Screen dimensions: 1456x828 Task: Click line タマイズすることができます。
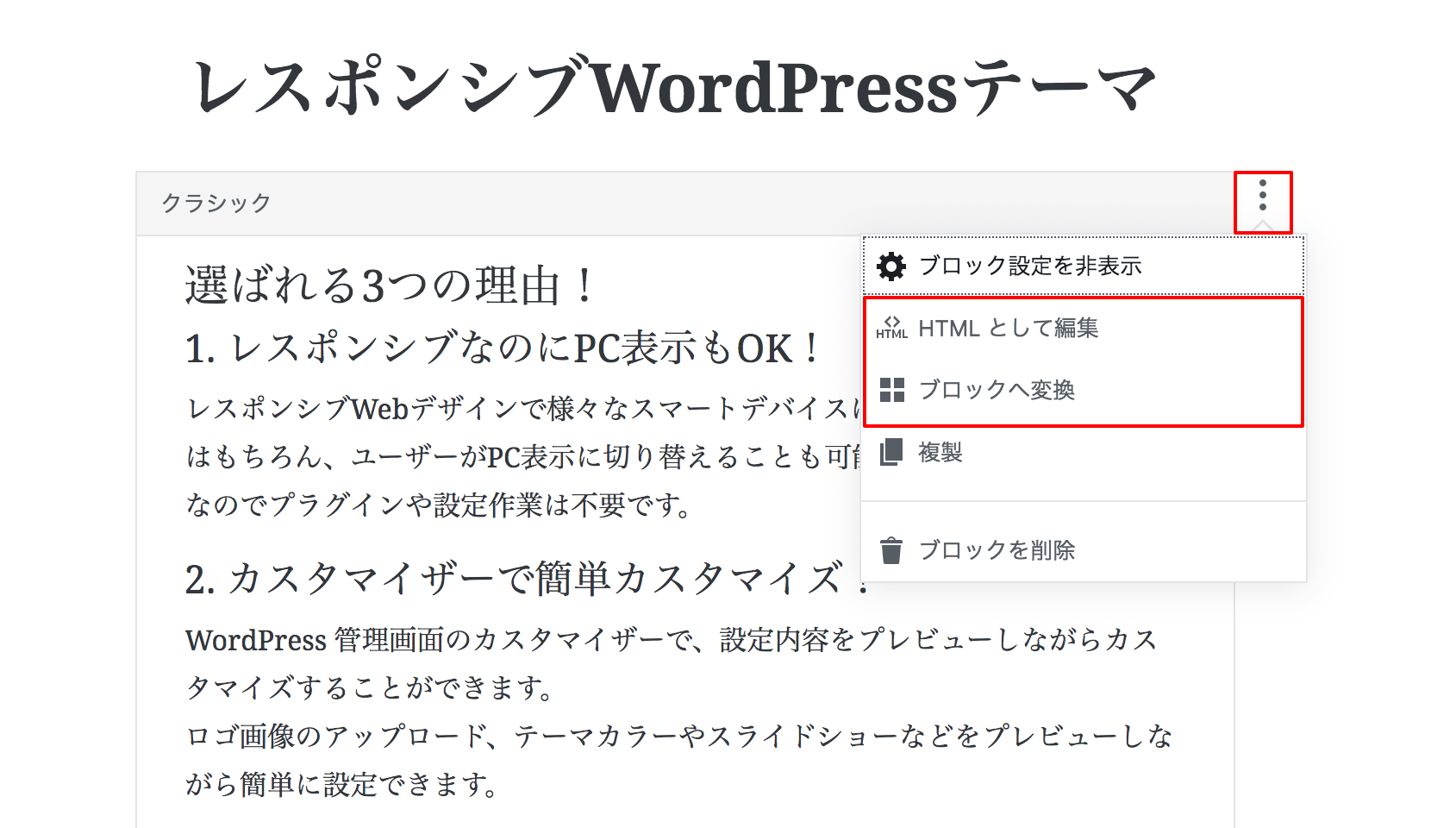[x=369, y=688]
